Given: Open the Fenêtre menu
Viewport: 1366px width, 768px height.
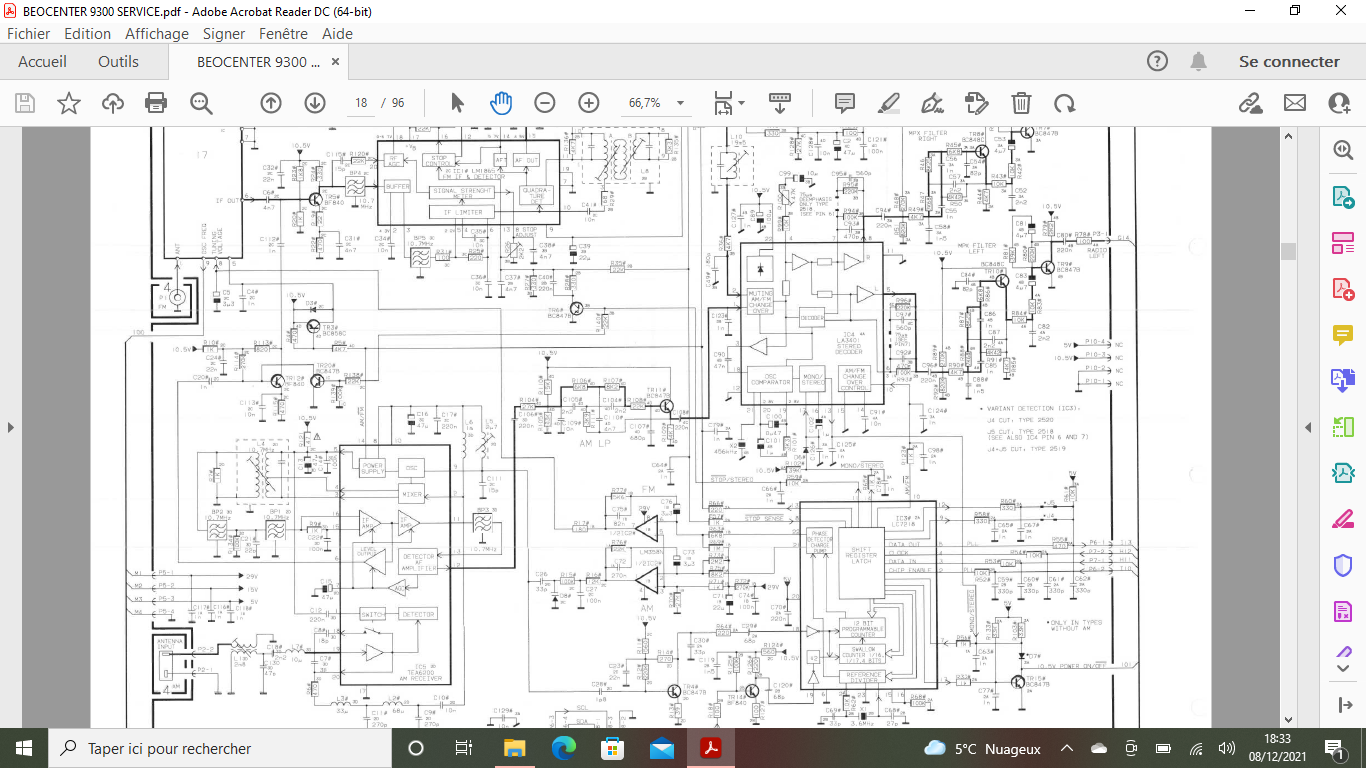Looking at the screenshot, I should (283, 33).
